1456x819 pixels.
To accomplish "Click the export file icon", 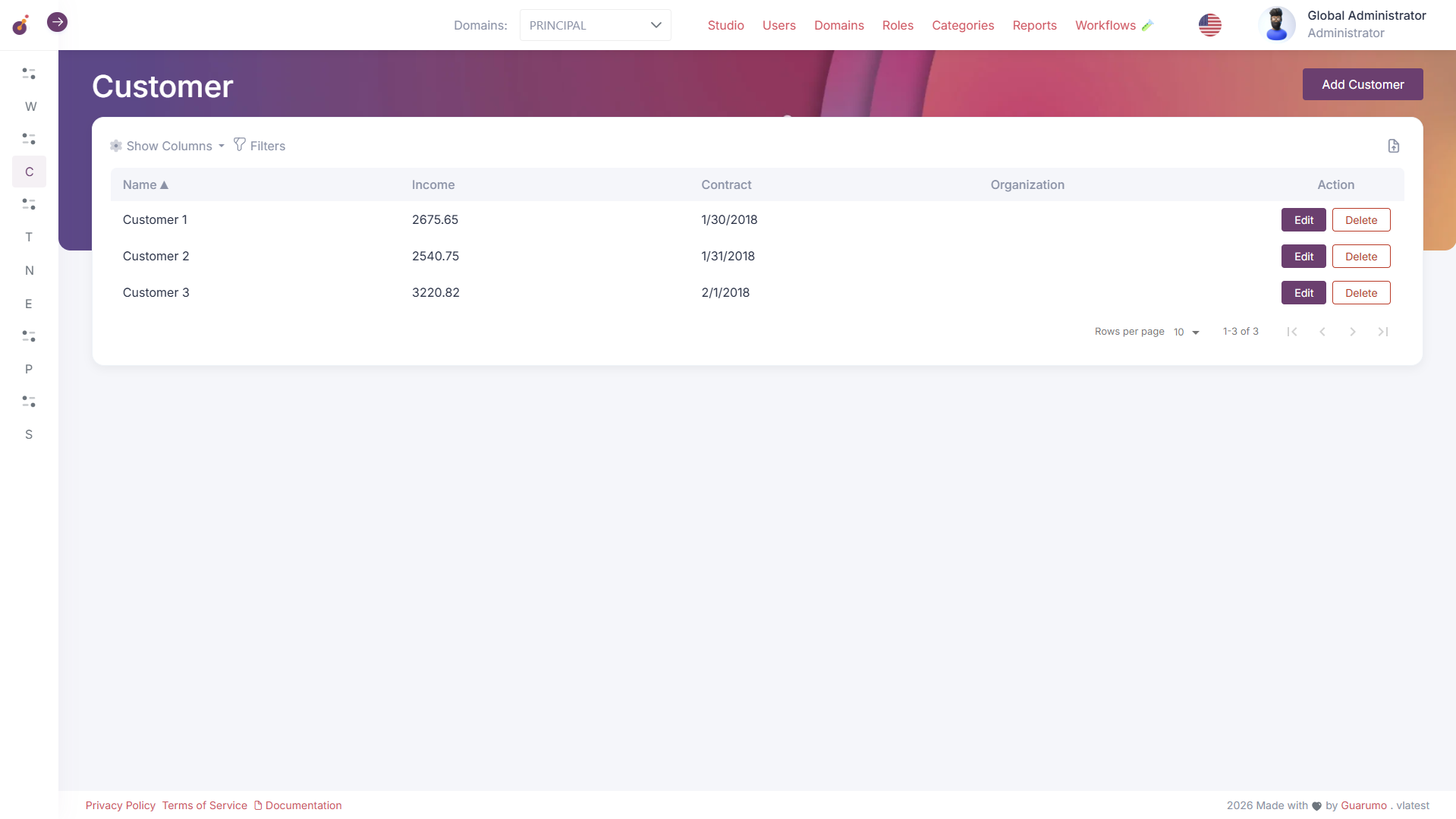I will pos(1393,146).
